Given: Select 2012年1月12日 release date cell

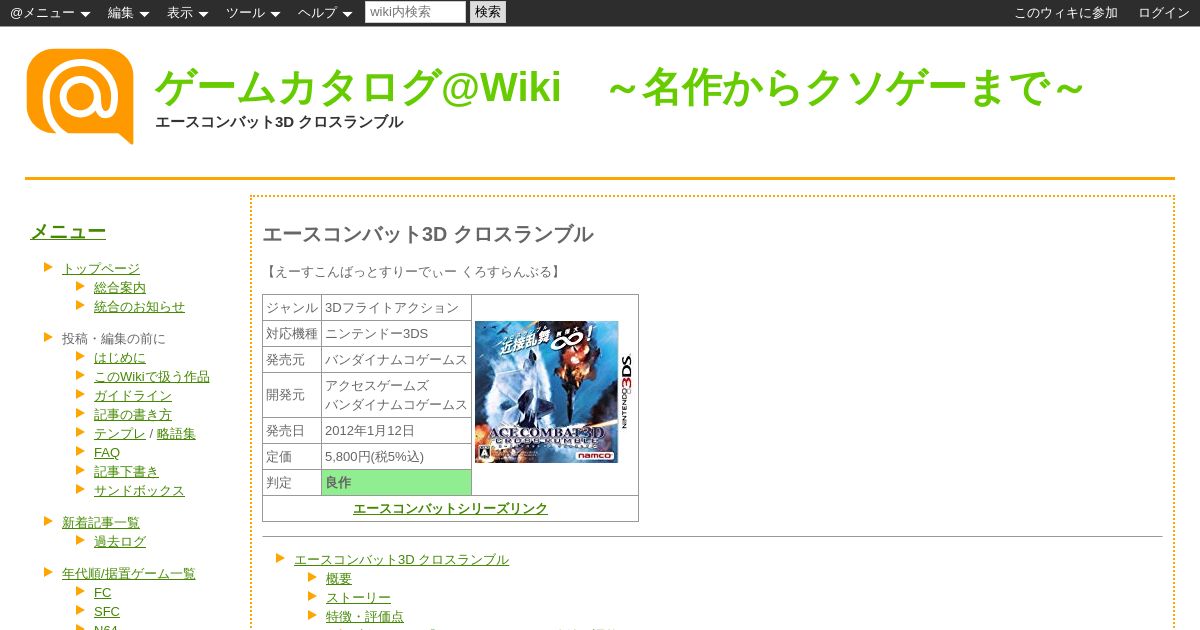Looking at the screenshot, I should (x=396, y=430).
